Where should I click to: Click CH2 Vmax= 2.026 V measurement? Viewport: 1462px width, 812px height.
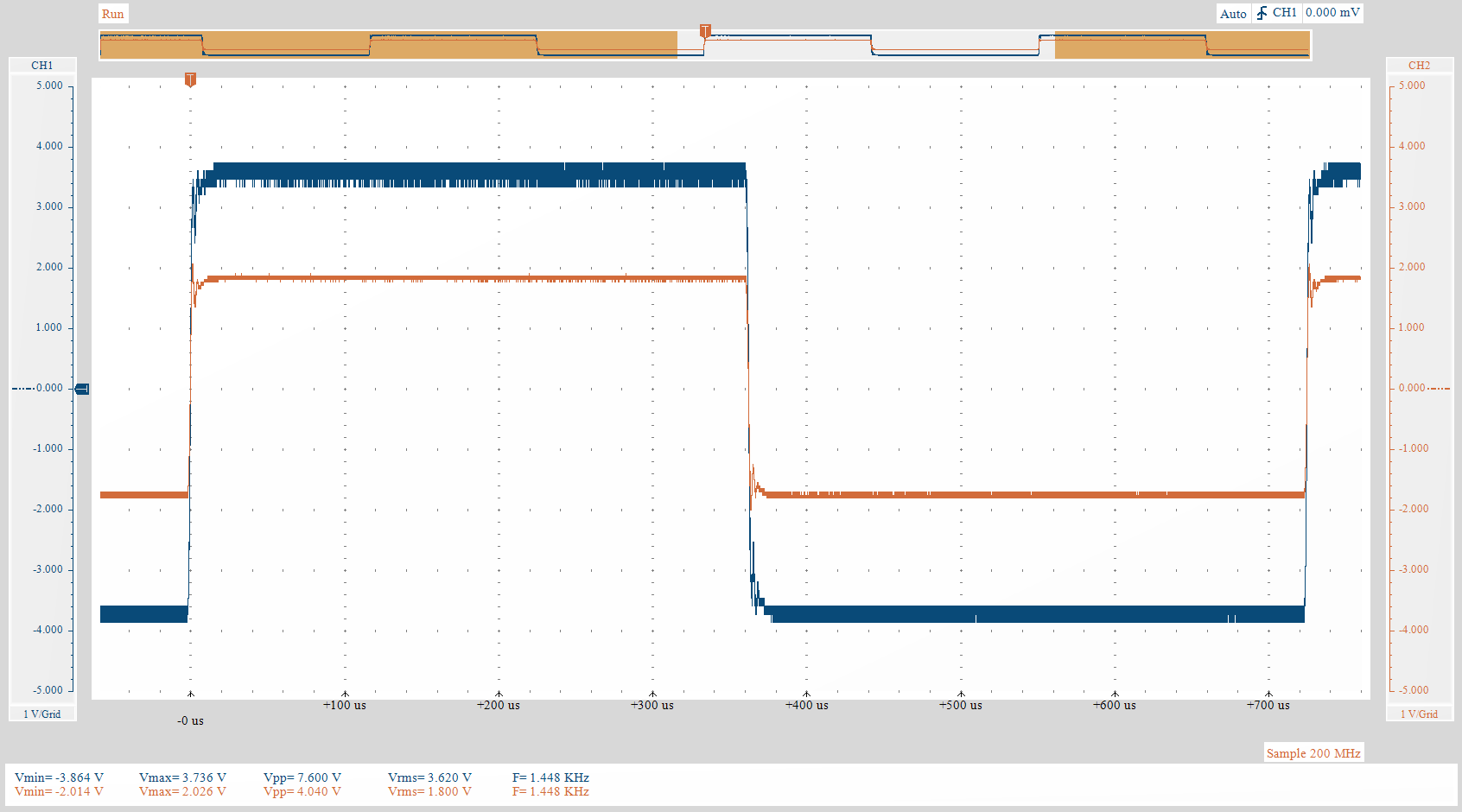[182, 791]
